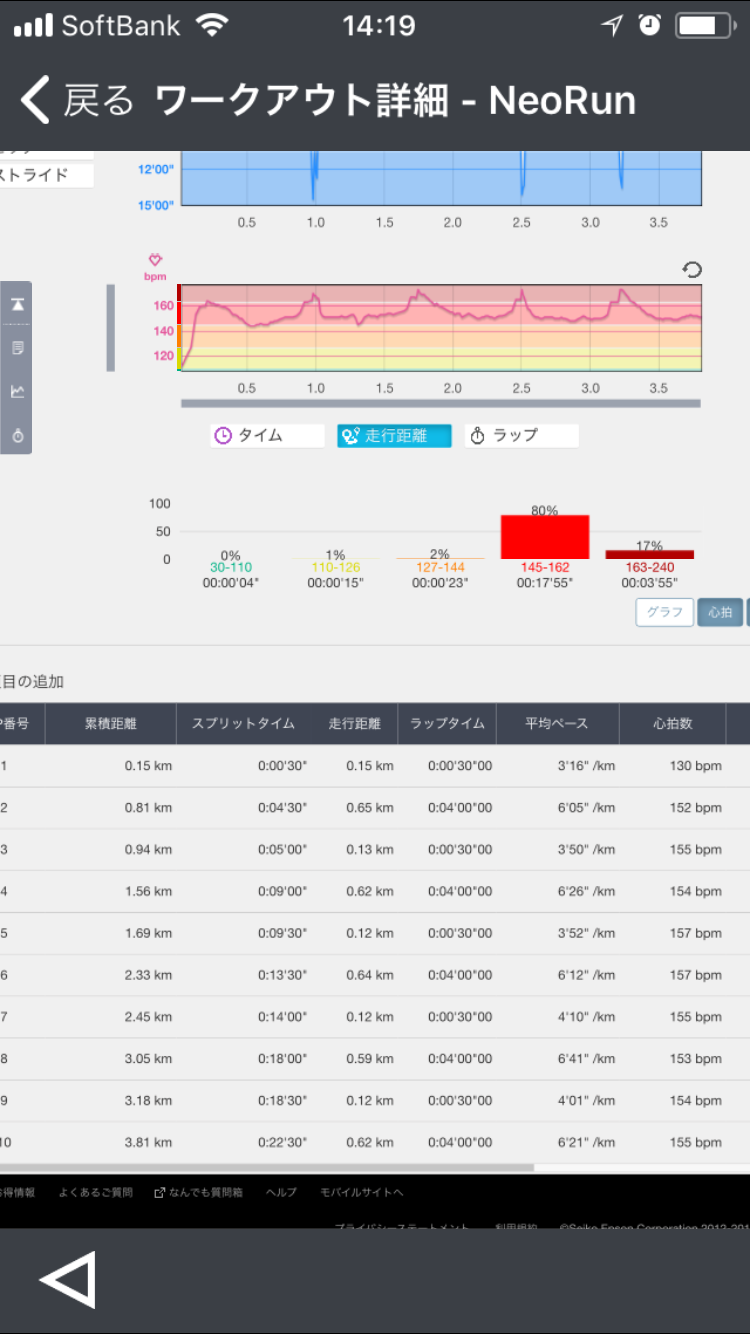Switch zone view to 心拍
The image size is (750, 1334).
point(720,612)
